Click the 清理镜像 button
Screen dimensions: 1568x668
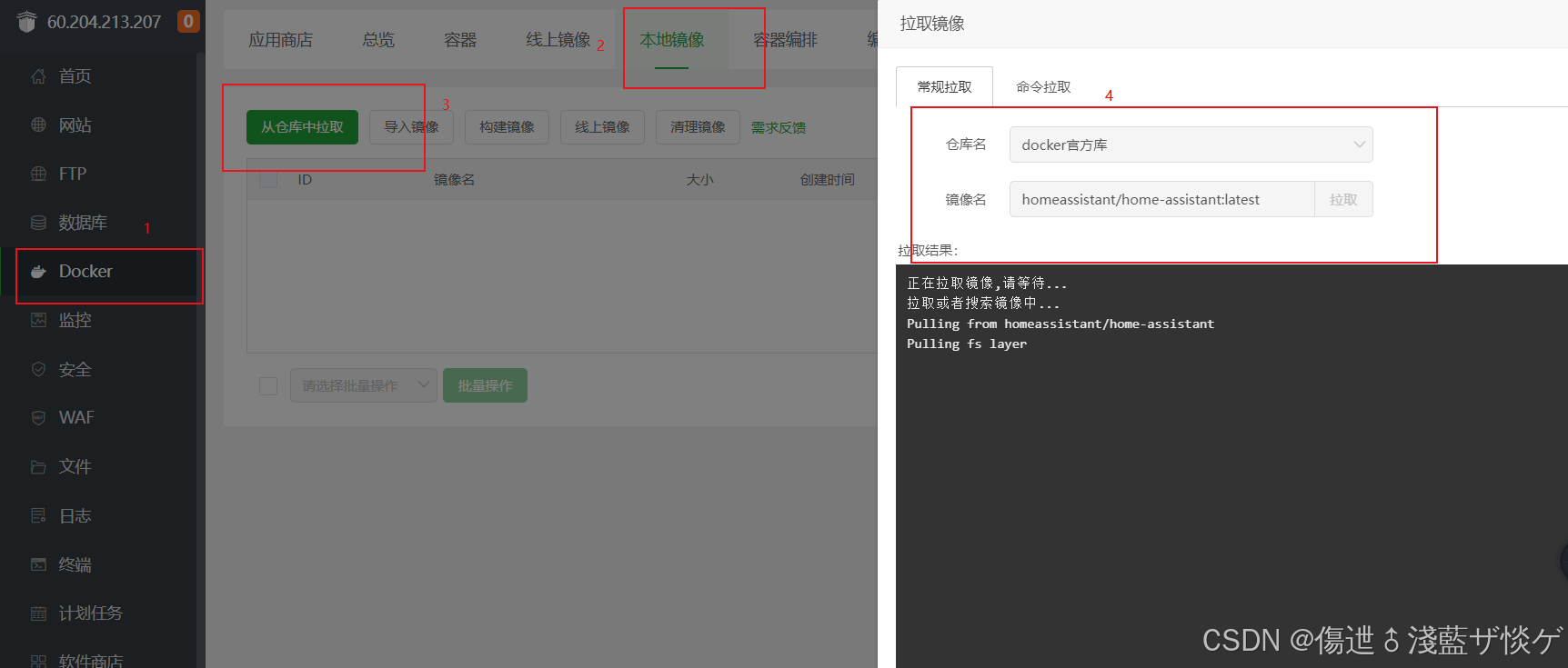(x=698, y=127)
